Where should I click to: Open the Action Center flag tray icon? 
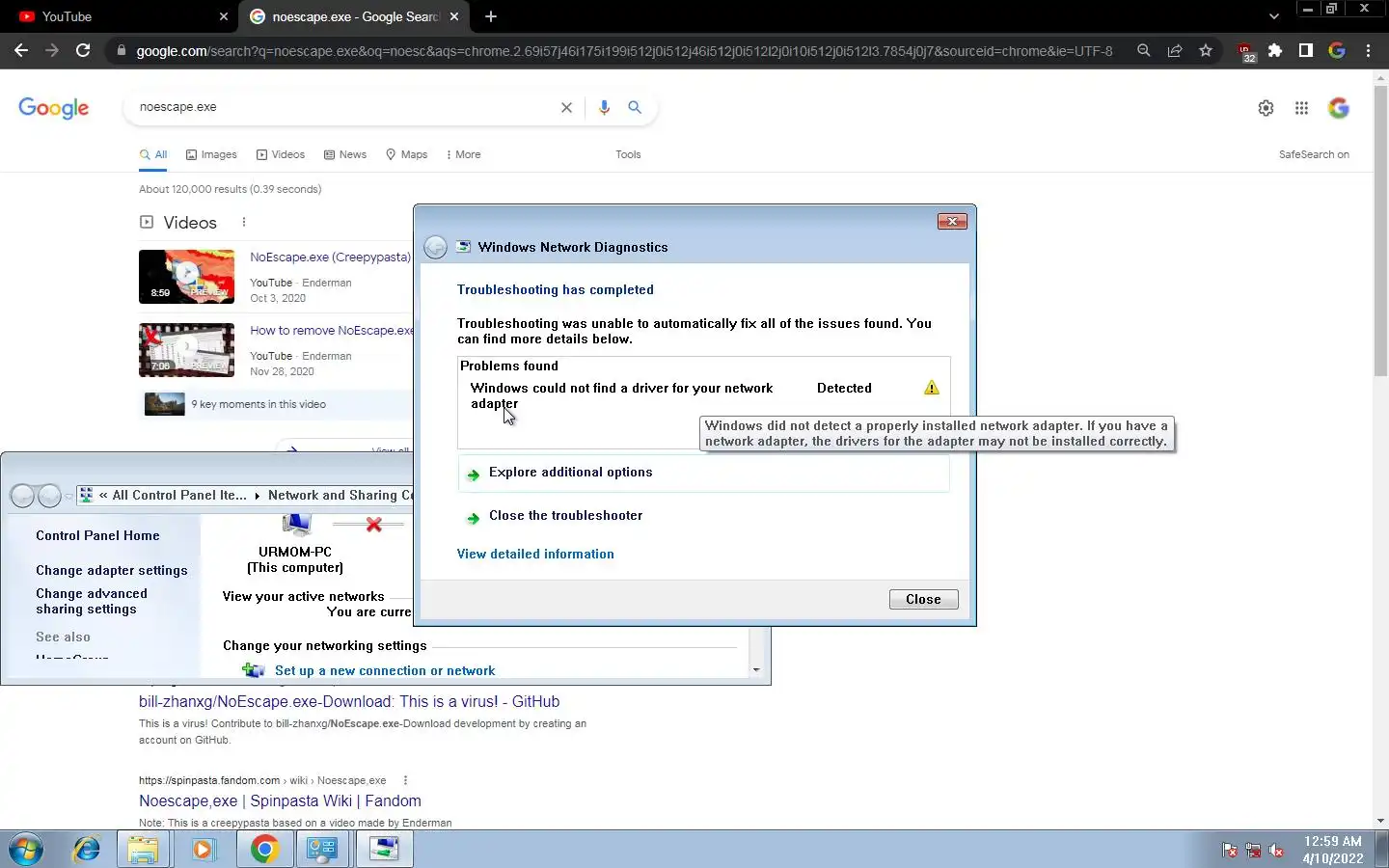click(1230, 851)
